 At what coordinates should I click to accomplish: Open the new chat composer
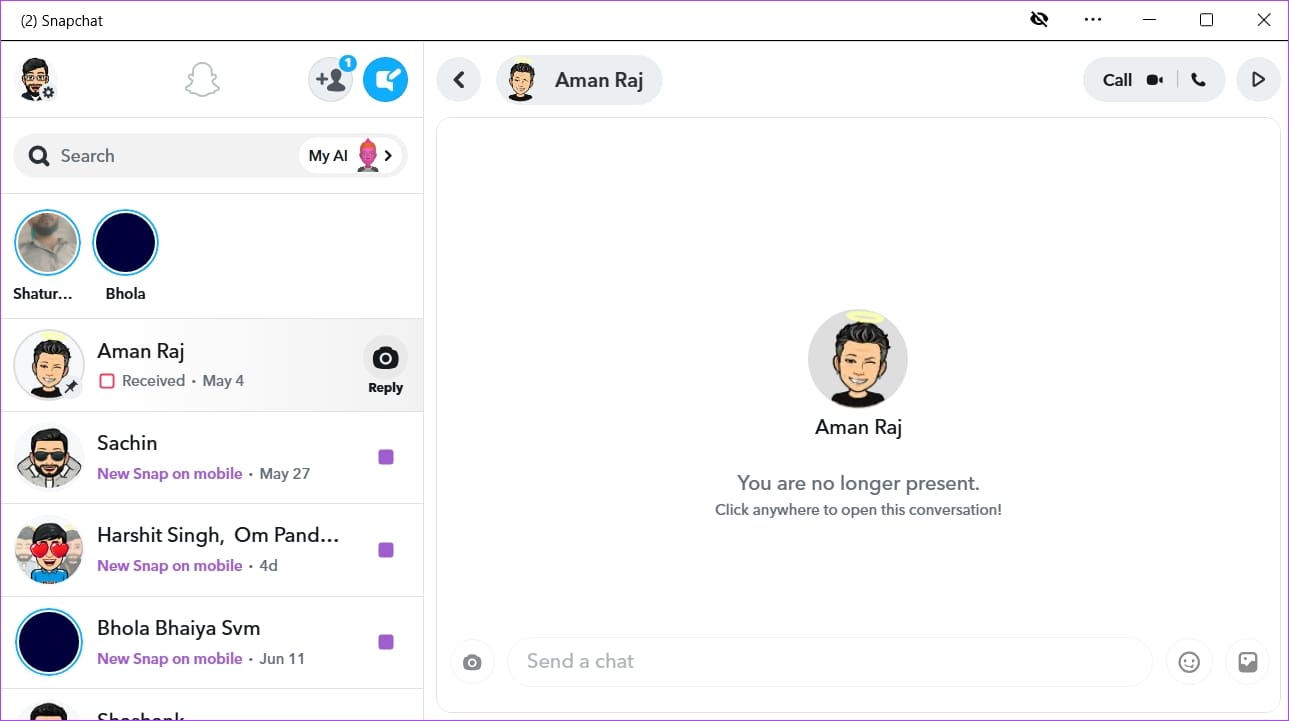coord(386,79)
